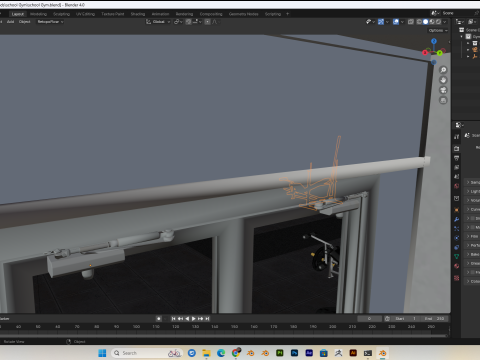Open Microsoft Edge from taskbar
The width and height of the screenshot is (480, 360).
point(221,353)
